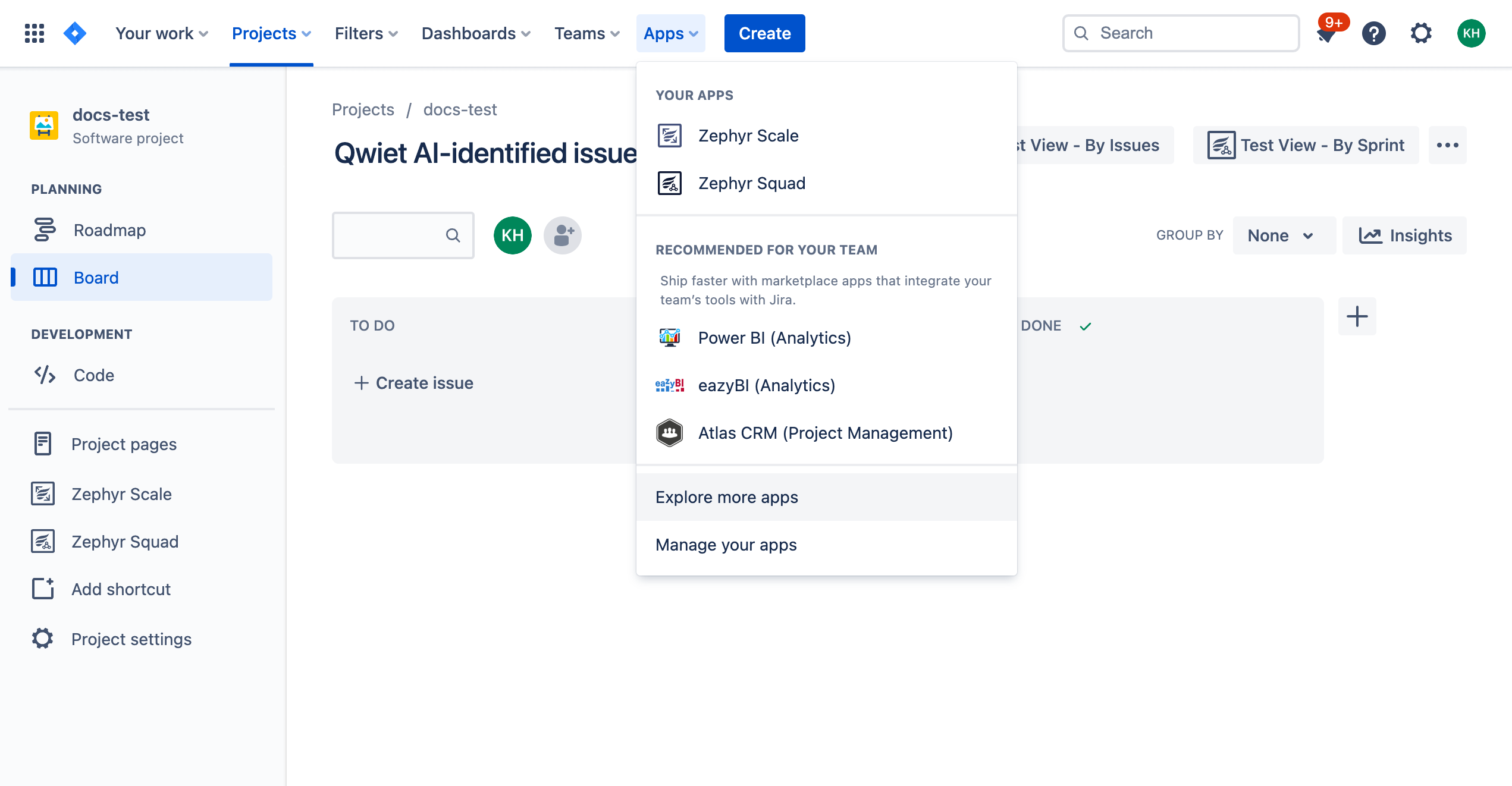Choose Power BI (Analytics) app

[x=827, y=338]
